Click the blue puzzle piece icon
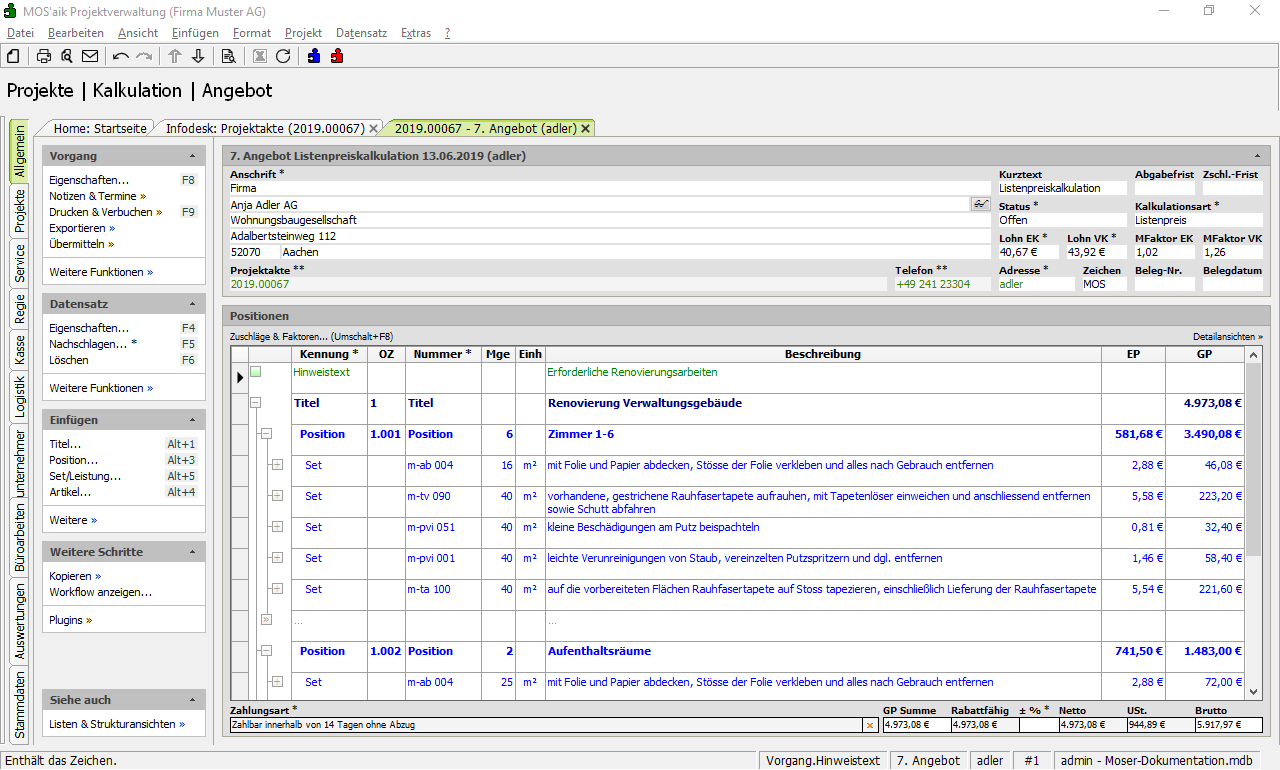The image size is (1280, 770). 314,56
